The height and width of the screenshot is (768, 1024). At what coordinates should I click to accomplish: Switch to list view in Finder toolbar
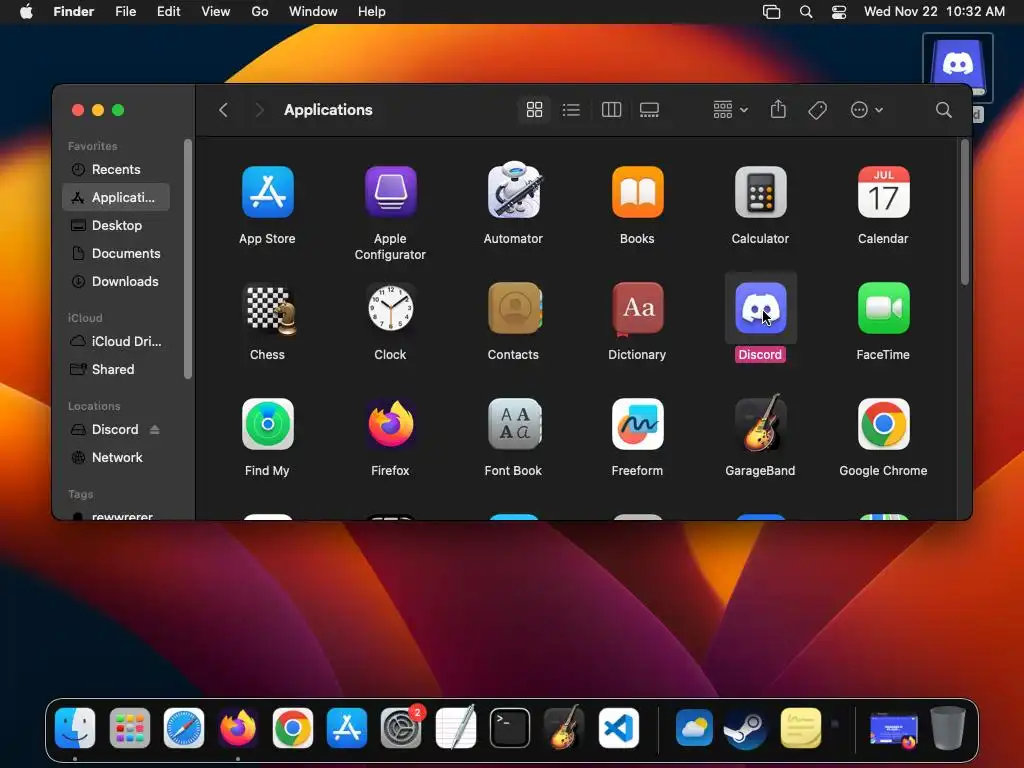(x=571, y=110)
